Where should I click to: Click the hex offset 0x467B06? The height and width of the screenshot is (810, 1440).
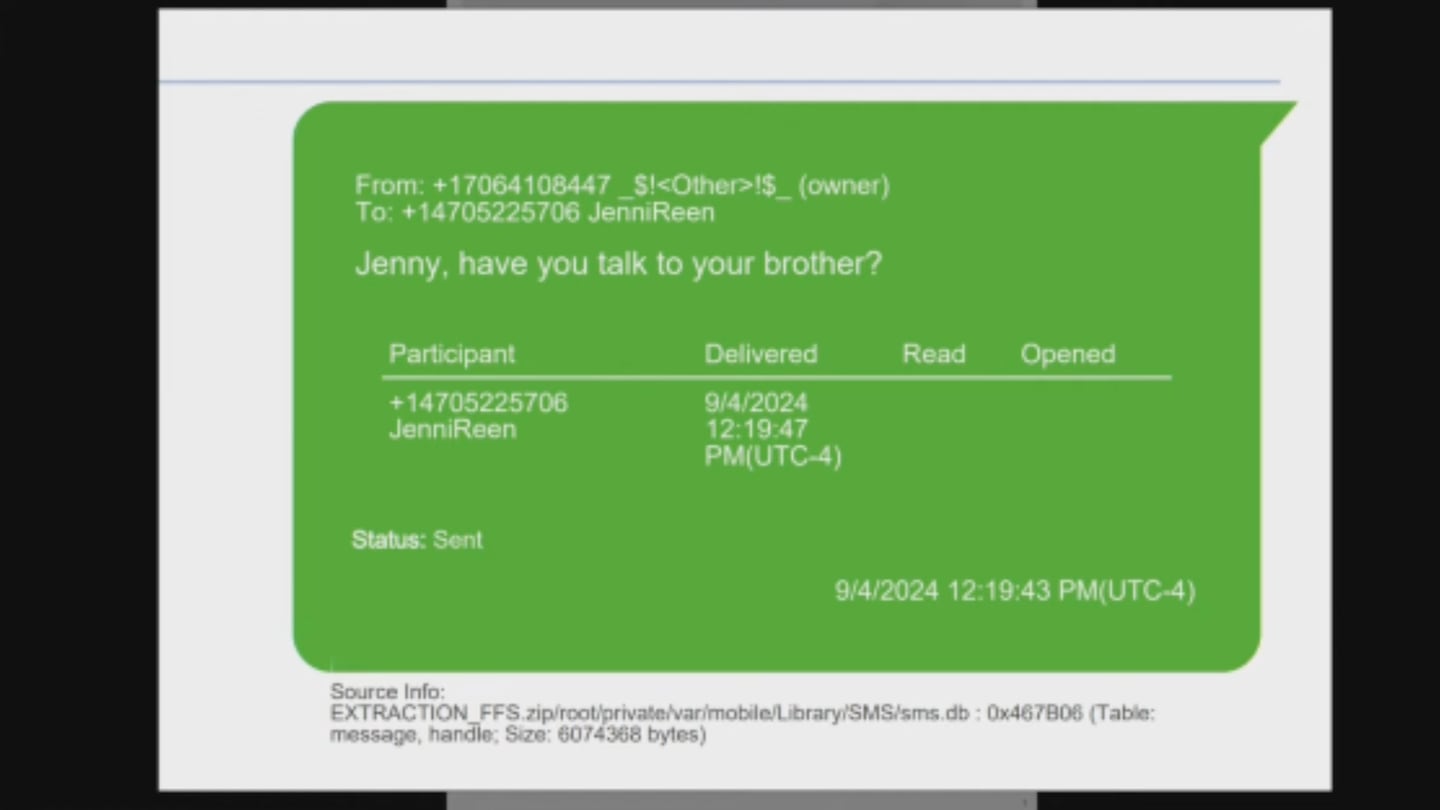pyautogui.click(x=1034, y=713)
